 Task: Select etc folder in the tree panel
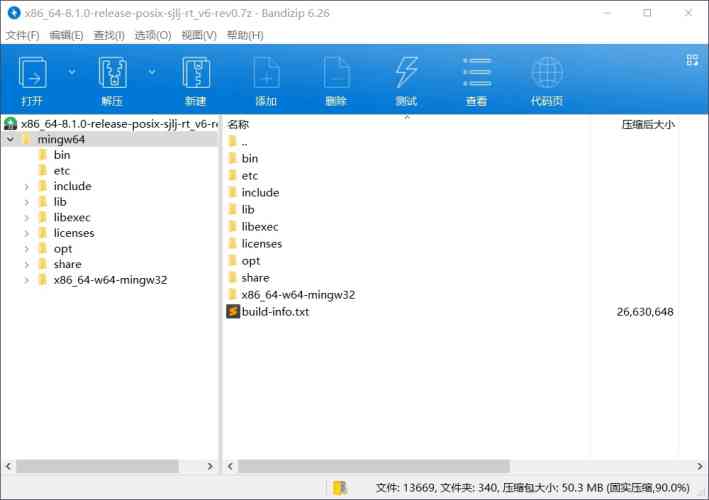[62, 171]
